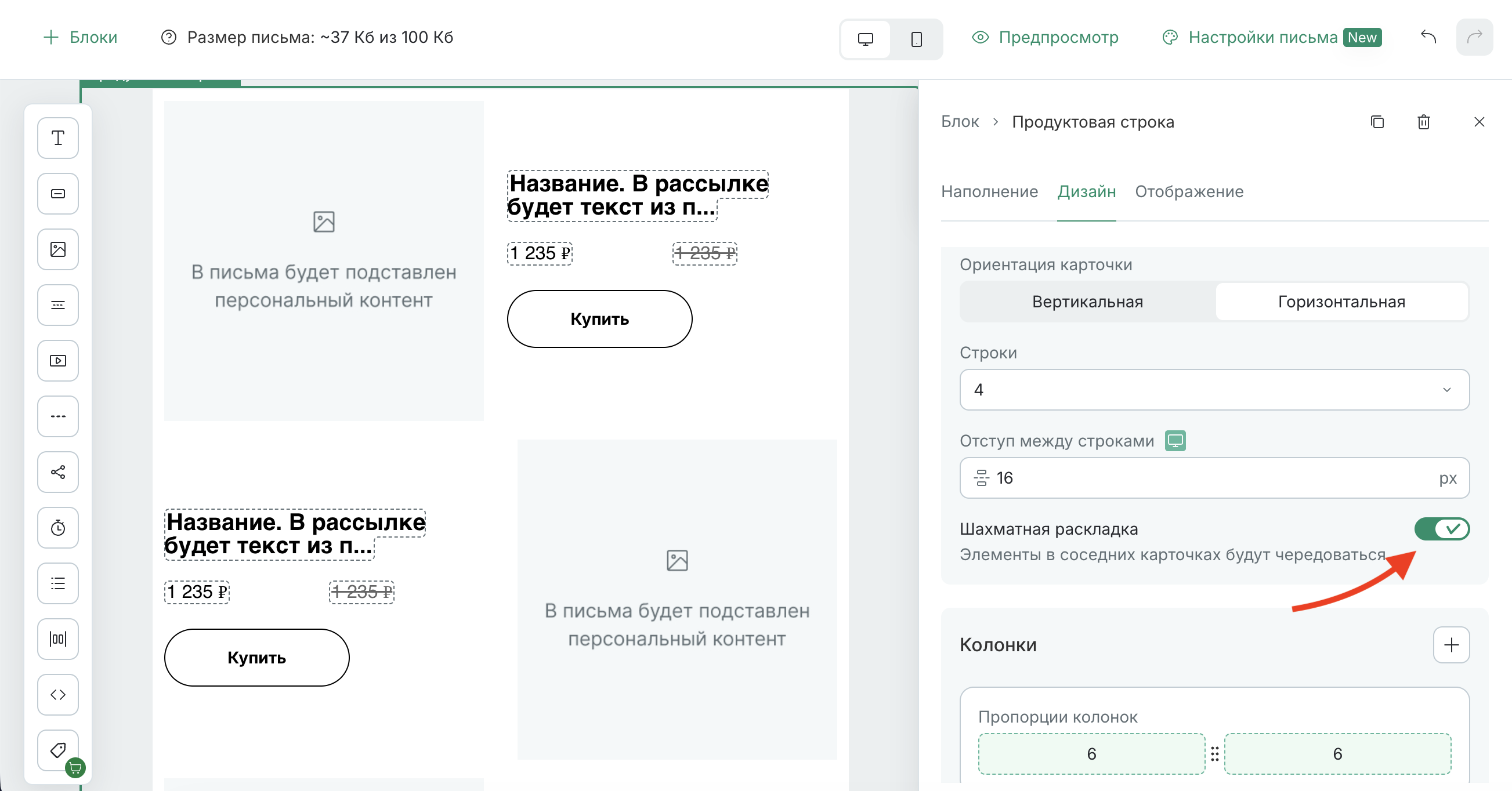Viewport: 1512px width, 791px height.
Task: Go to Блок breadcrumb level
Action: 960,122
